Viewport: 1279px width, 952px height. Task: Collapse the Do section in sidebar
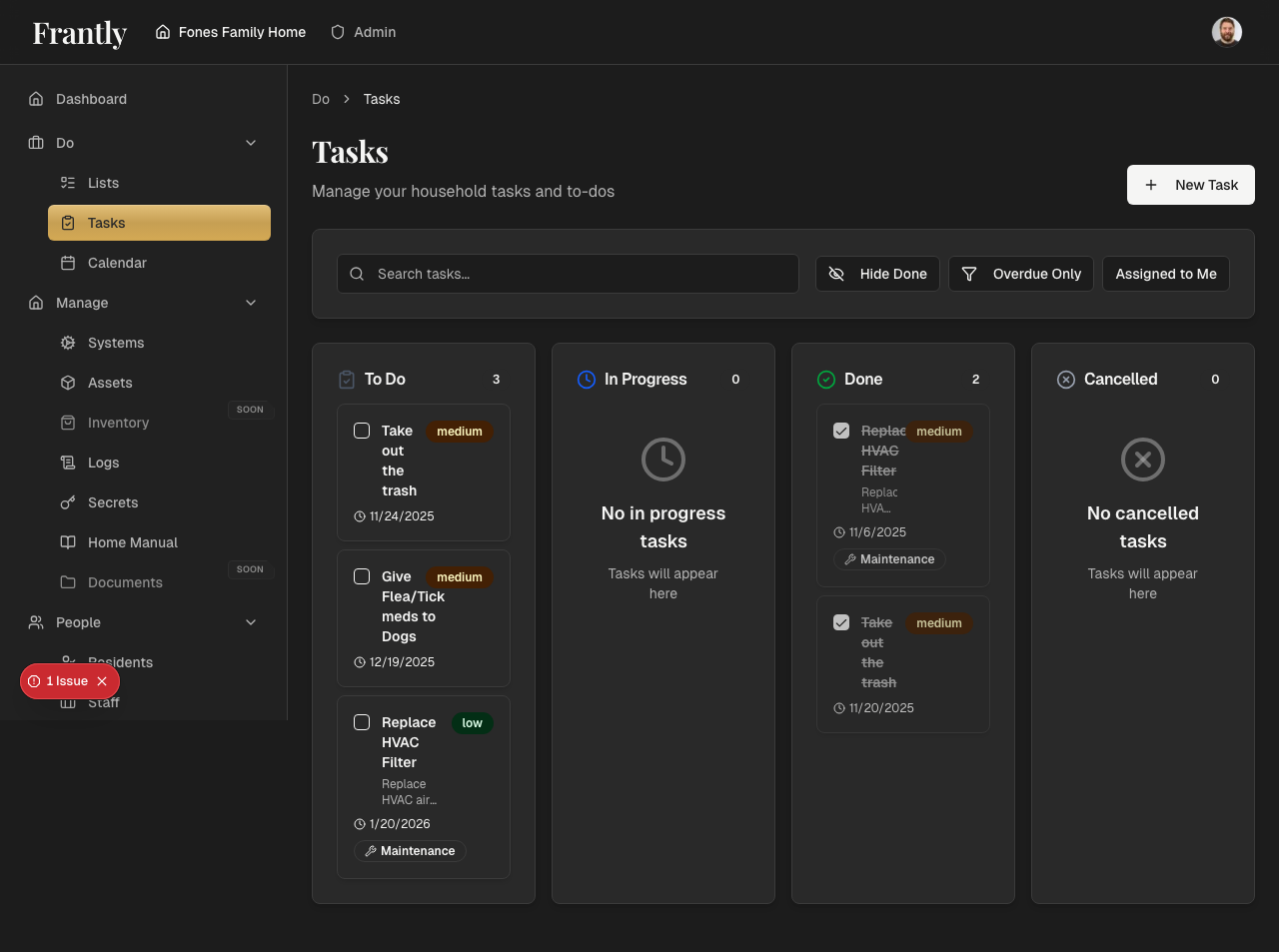tap(250, 143)
